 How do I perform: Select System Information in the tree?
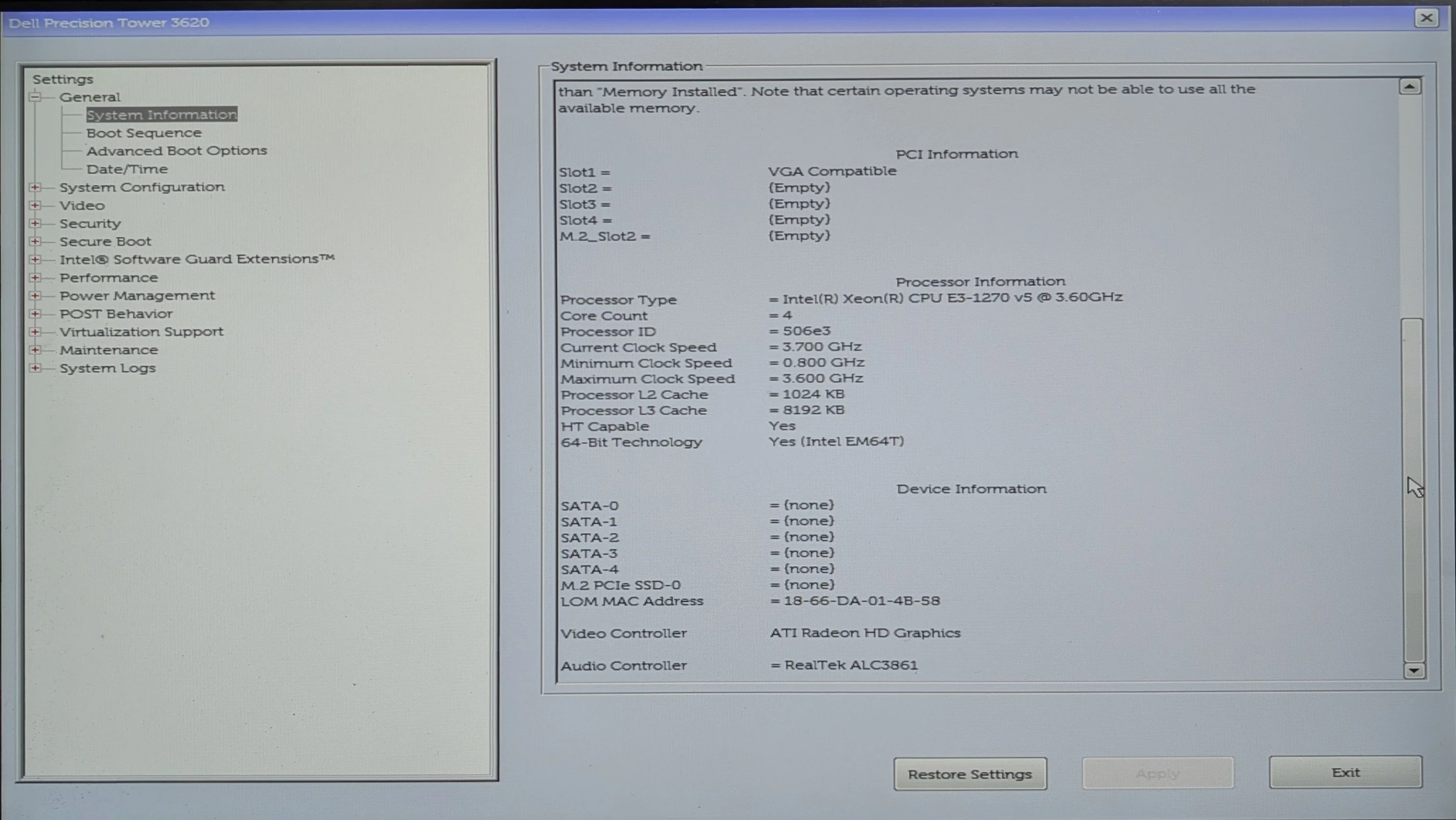pyautogui.click(x=162, y=115)
